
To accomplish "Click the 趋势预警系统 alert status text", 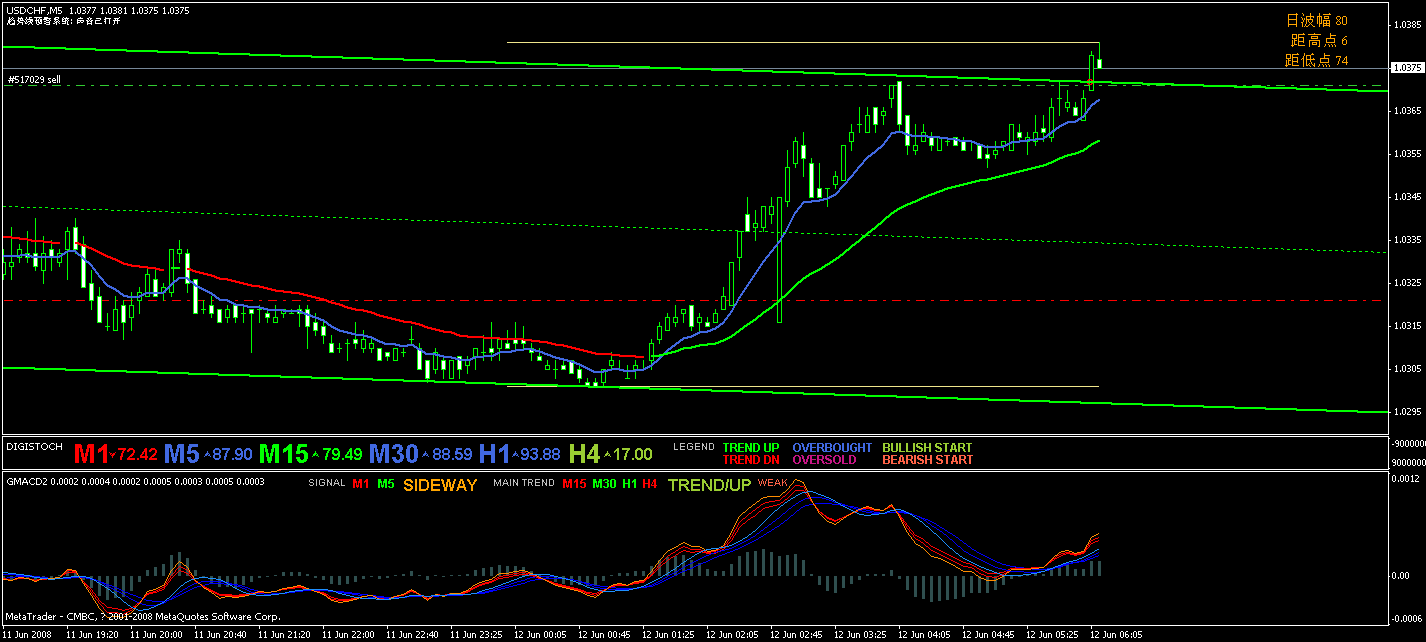I will [x=63, y=21].
